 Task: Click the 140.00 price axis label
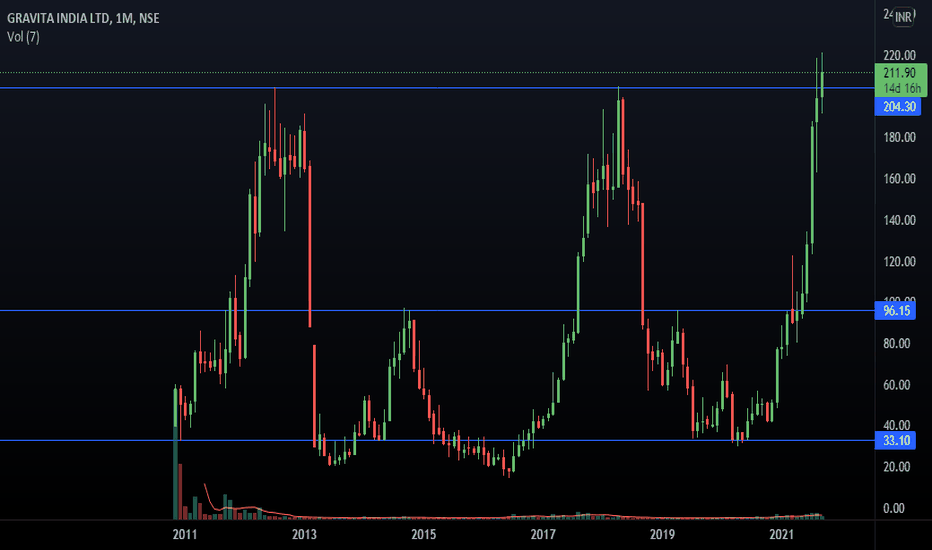point(899,220)
